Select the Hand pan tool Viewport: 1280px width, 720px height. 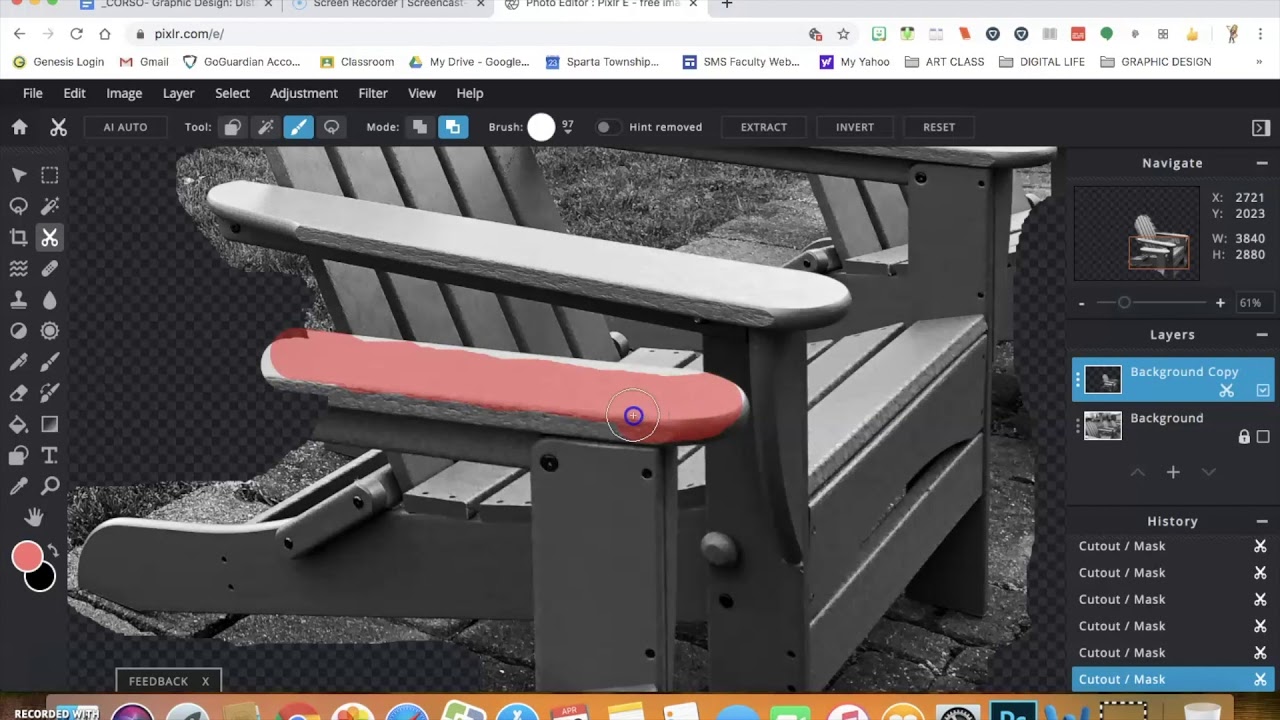coord(34,517)
